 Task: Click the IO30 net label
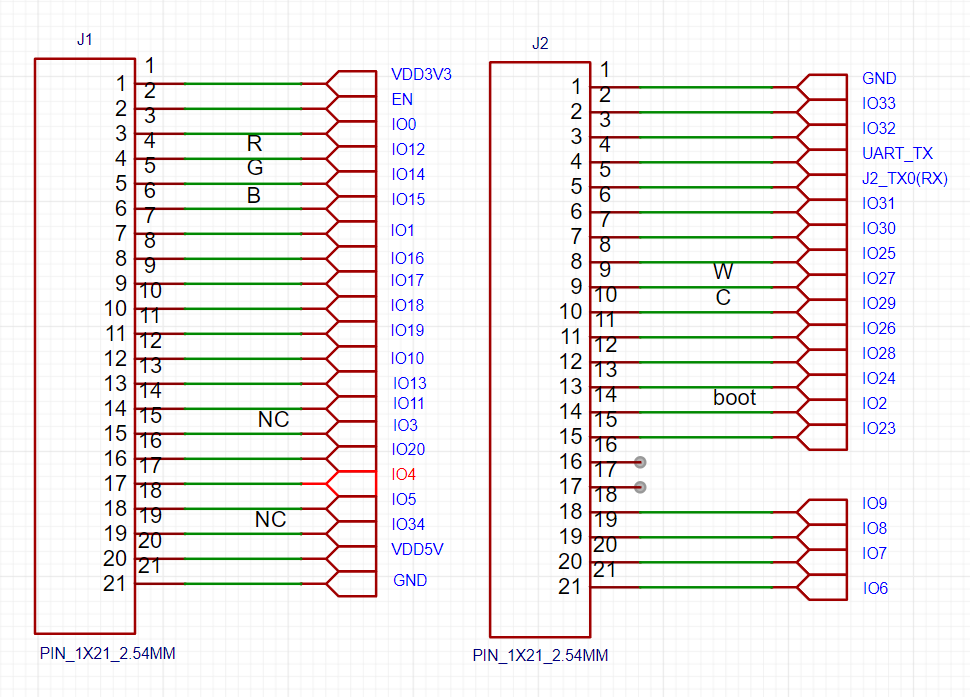879,228
